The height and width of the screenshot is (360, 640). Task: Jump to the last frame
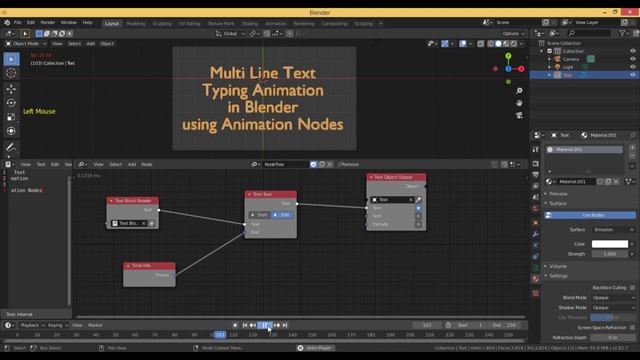(285, 325)
